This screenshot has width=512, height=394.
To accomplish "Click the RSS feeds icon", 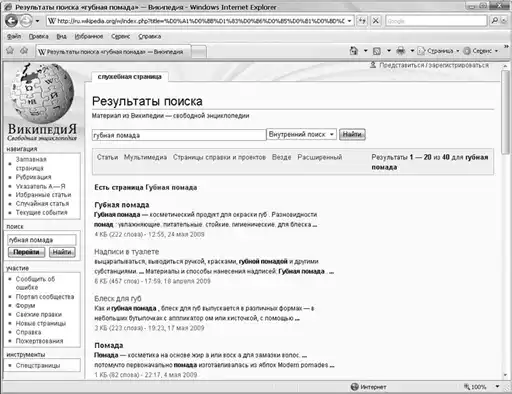I will pos(377,51).
